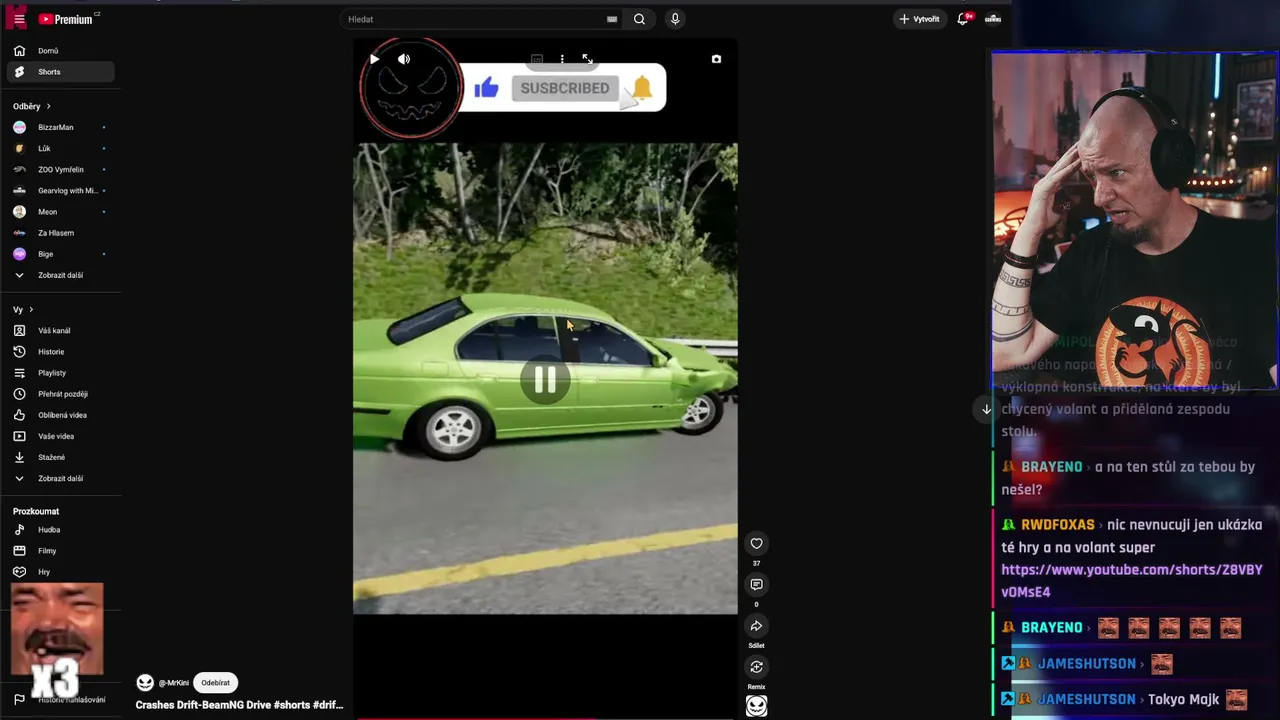The height and width of the screenshot is (720, 1280).
Task: Open the on-screen keyboard in search box
Action: click(612, 19)
